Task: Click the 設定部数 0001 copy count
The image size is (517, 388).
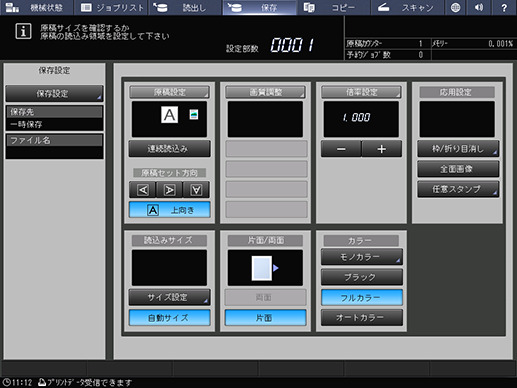Action: [x=292, y=45]
